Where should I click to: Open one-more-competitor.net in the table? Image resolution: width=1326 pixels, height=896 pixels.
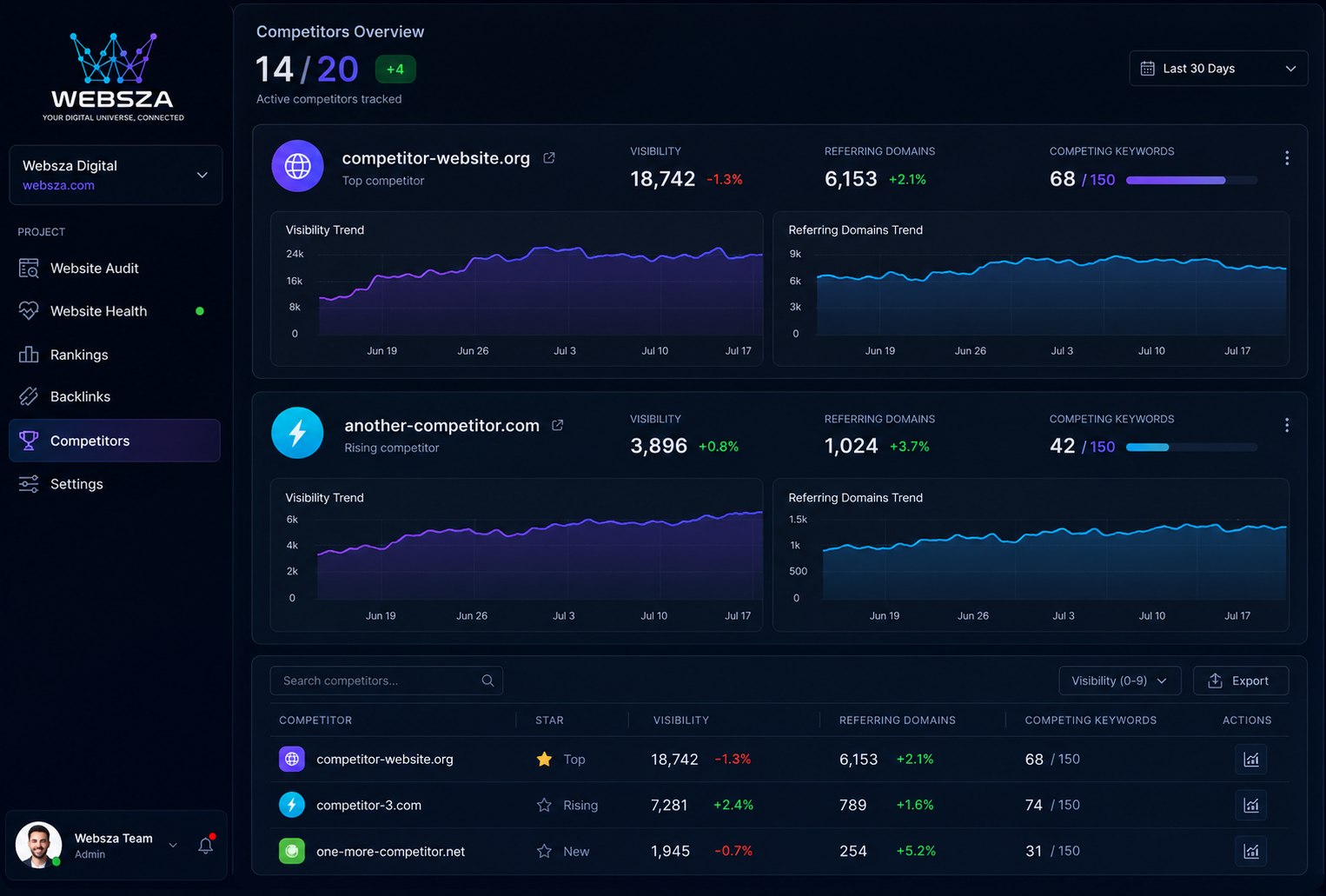tap(391, 851)
